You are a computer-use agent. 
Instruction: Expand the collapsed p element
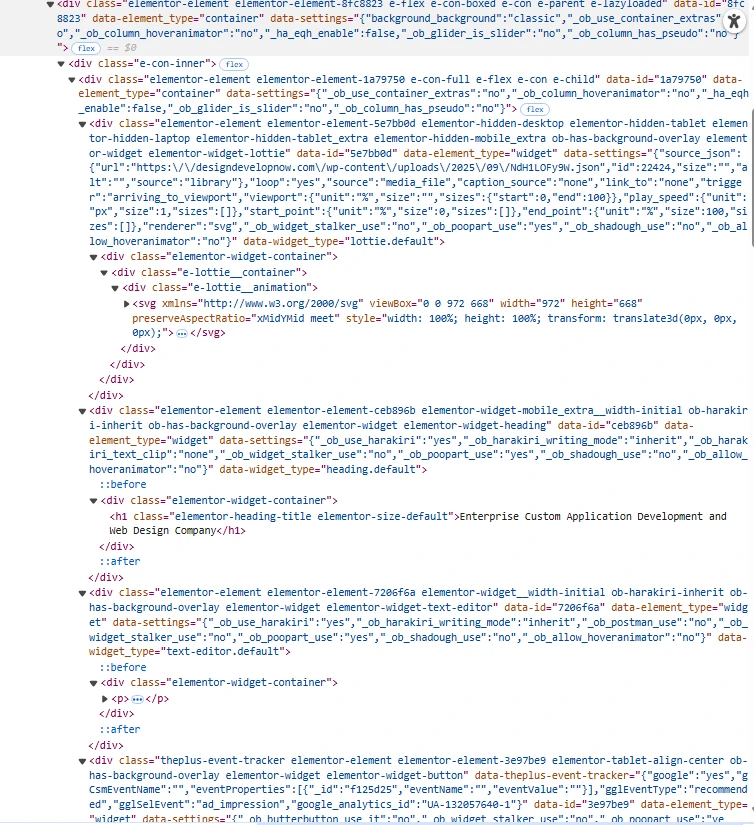(x=106, y=698)
